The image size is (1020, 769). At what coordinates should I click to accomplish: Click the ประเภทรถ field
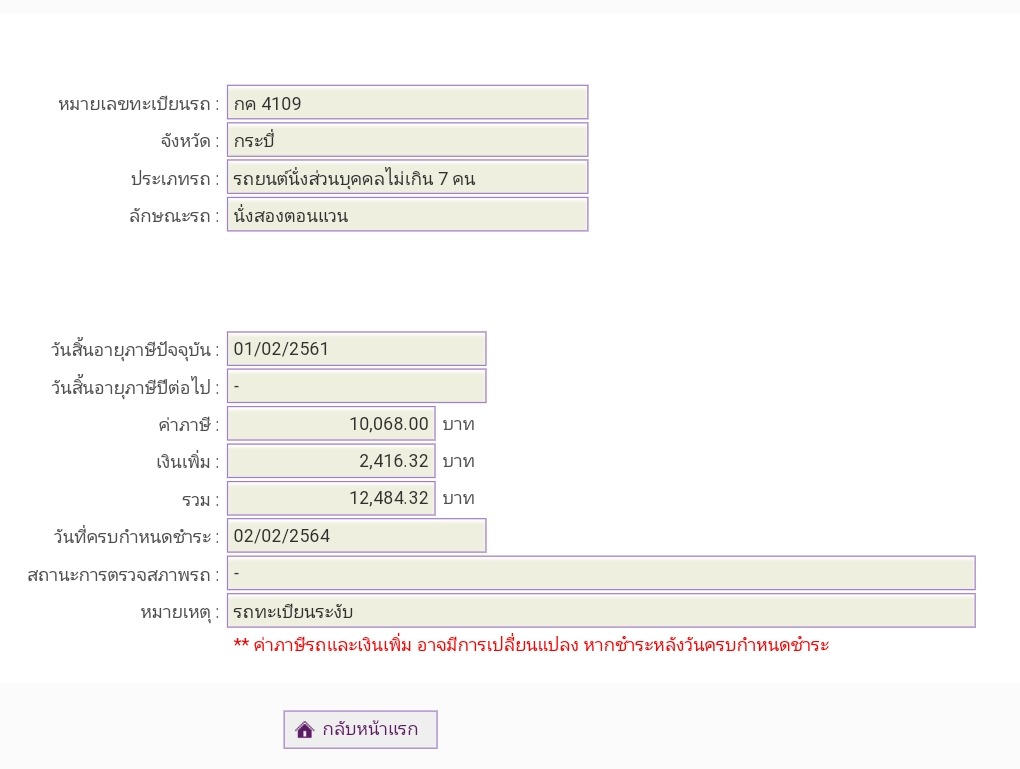click(407, 177)
